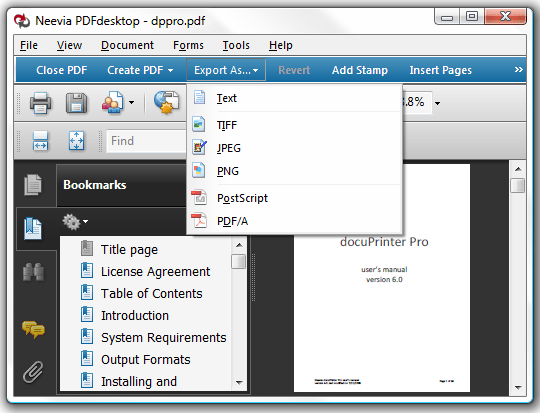Choose Text from the export menu

pos(295,98)
